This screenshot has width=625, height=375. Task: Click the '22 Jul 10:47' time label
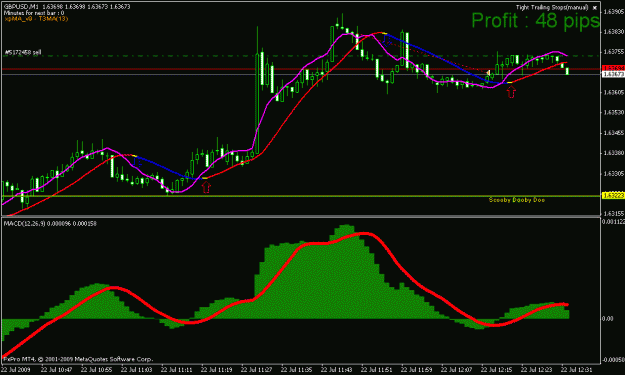tap(56, 369)
